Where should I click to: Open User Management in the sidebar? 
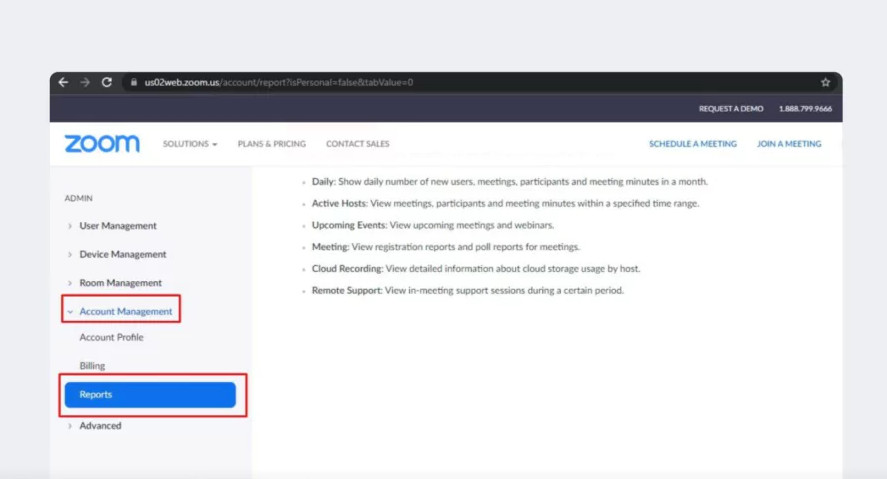coord(118,226)
